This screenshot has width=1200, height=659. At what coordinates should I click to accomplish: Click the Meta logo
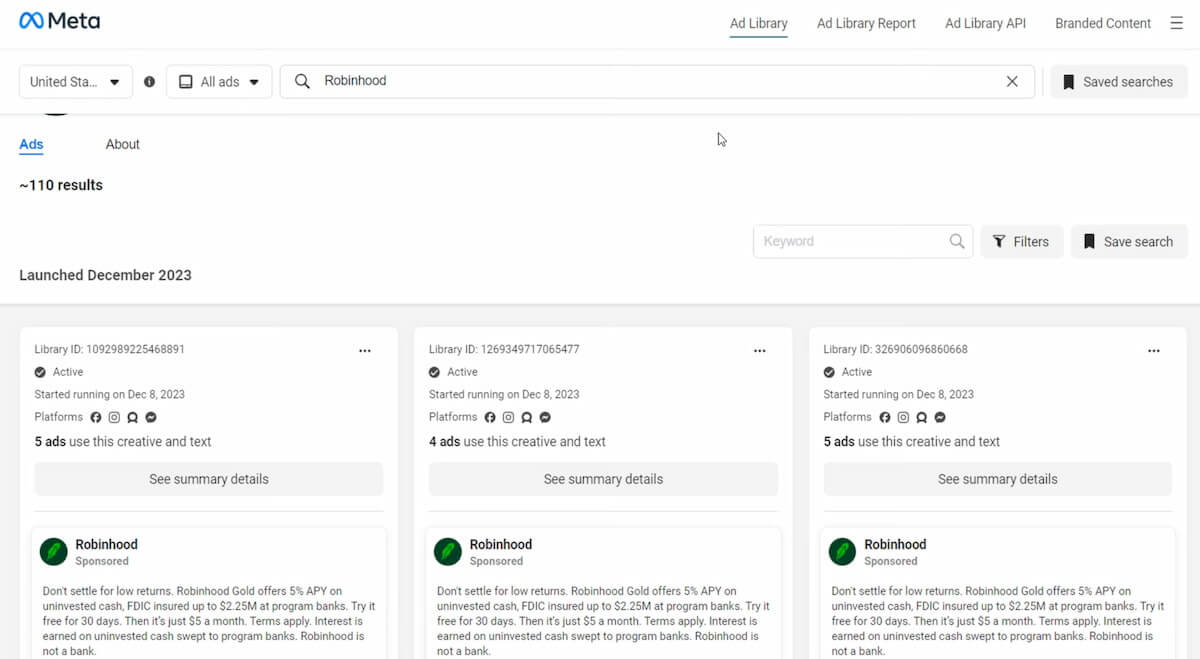point(58,20)
